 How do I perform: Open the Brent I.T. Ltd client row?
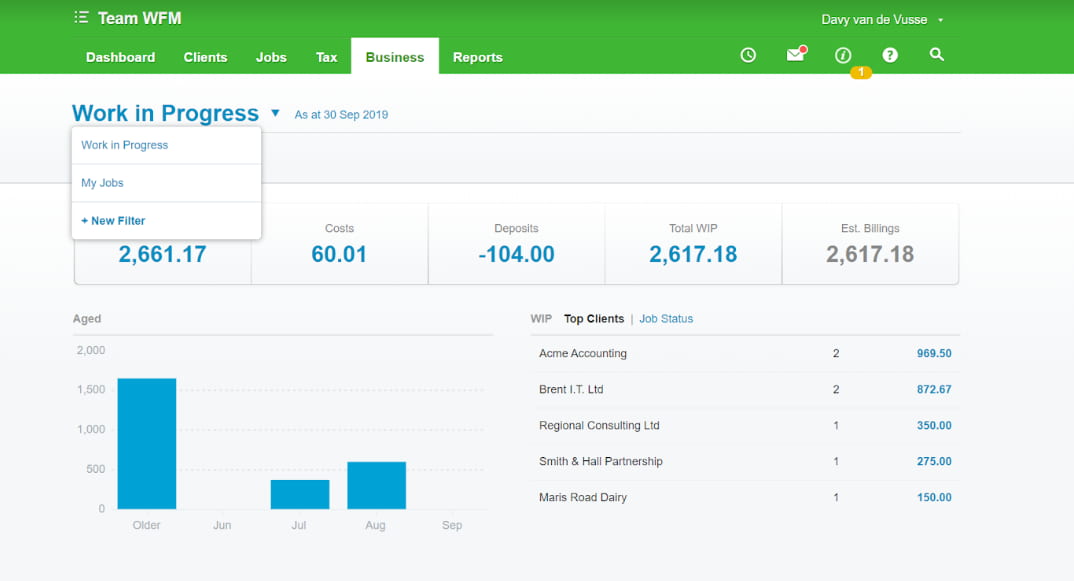click(571, 389)
